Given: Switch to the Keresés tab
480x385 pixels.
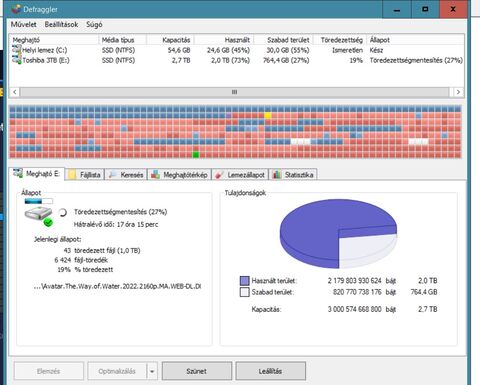Looking at the screenshot, I should (127, 175).
